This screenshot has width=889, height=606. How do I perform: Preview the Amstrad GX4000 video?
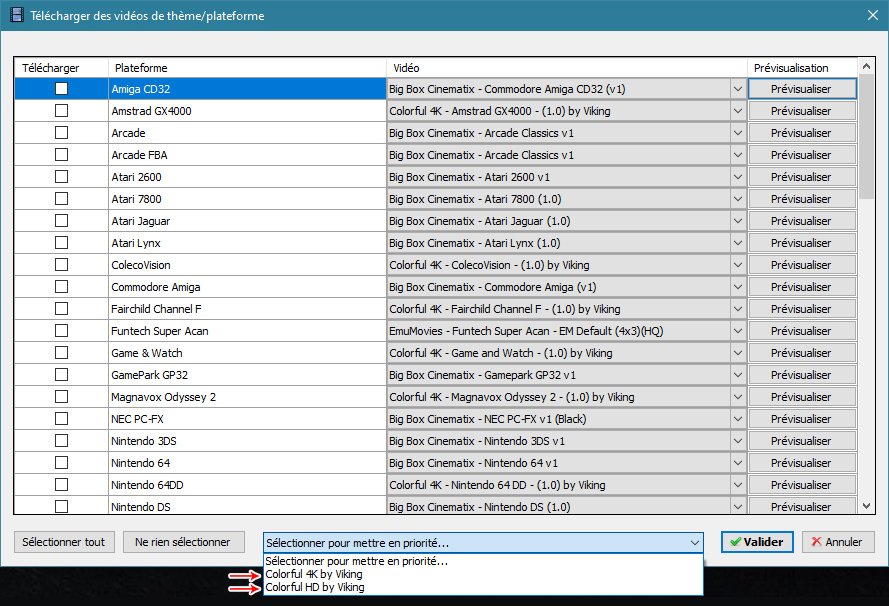pyautogui.click(x=802, y=111)
